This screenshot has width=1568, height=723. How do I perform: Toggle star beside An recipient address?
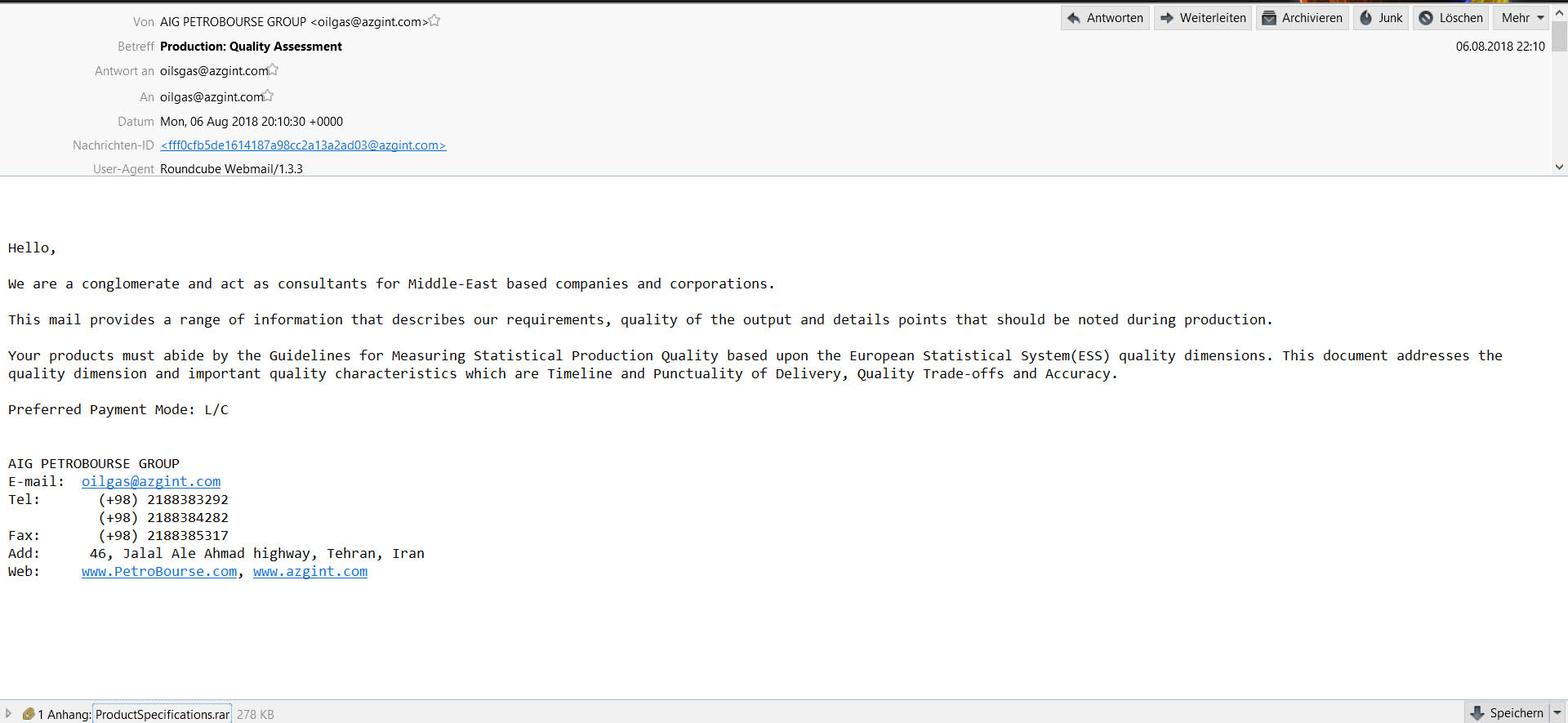pyautogui.click(x=268, y=96)
